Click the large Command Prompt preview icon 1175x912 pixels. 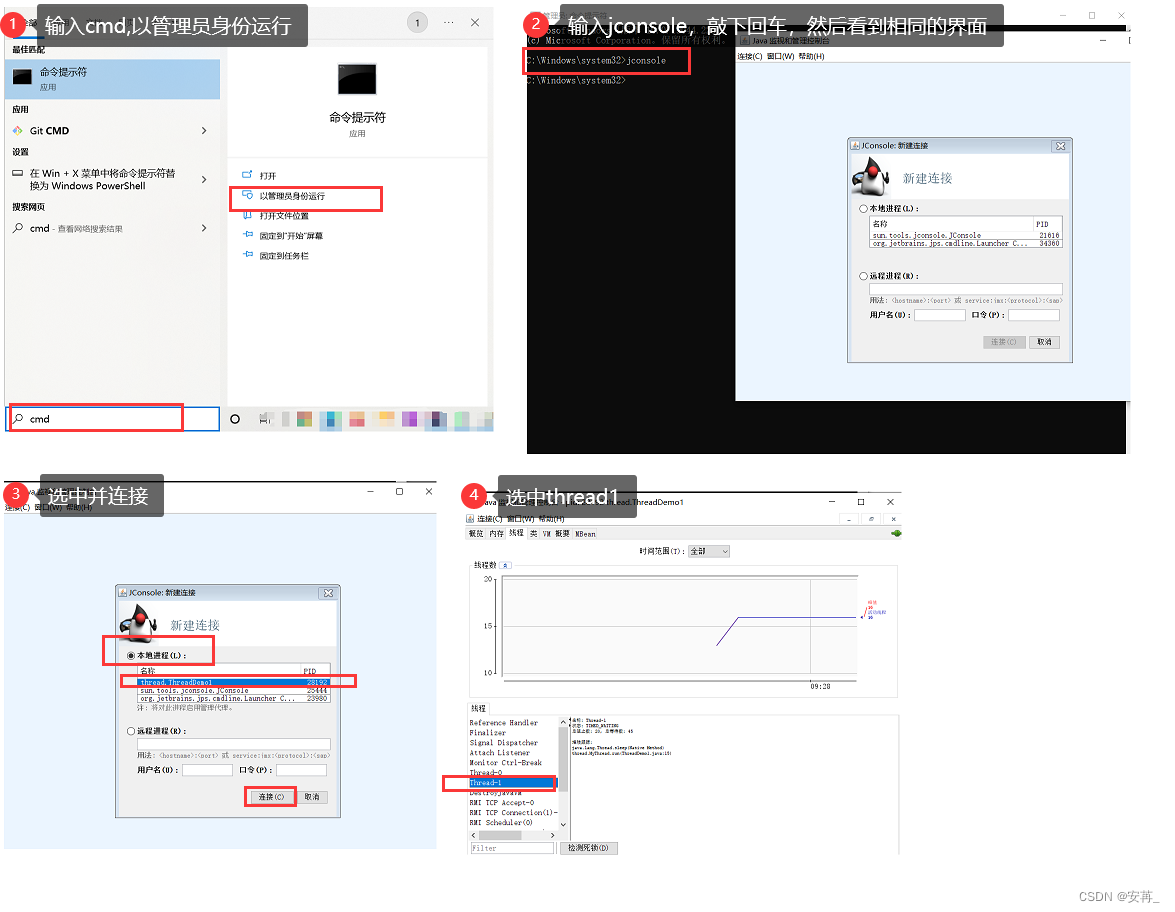click(357, 79)
